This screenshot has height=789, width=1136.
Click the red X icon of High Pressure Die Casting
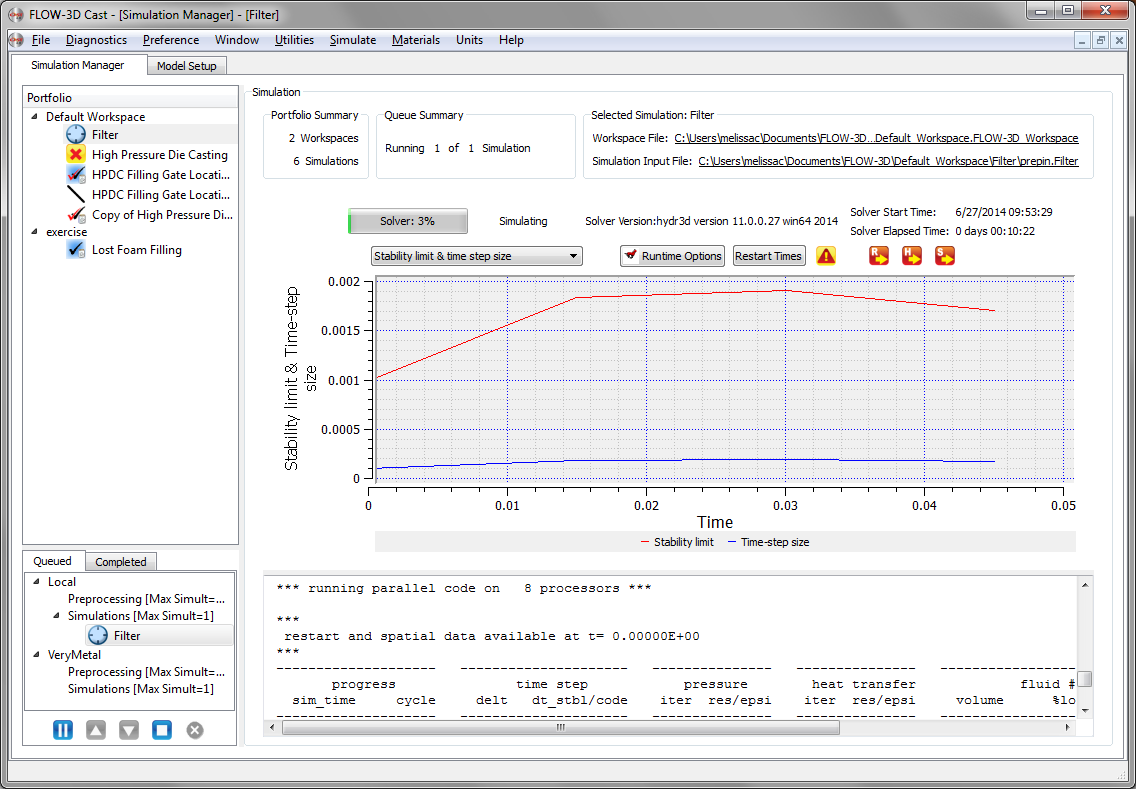click(75, 154)
